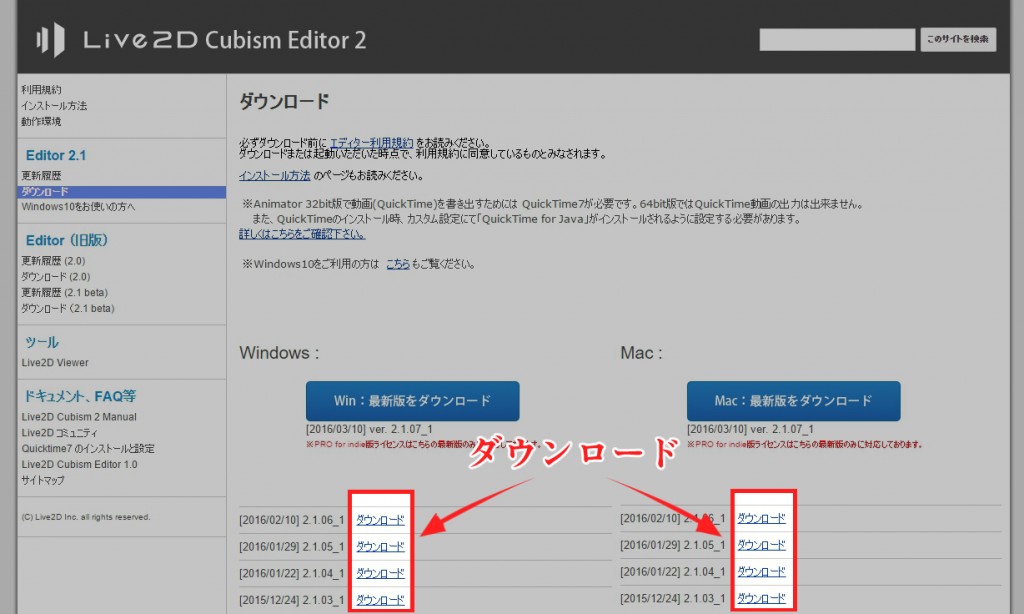Click the ダウンロード page title
The image size is (1024, 614).
tap(284, 101)
